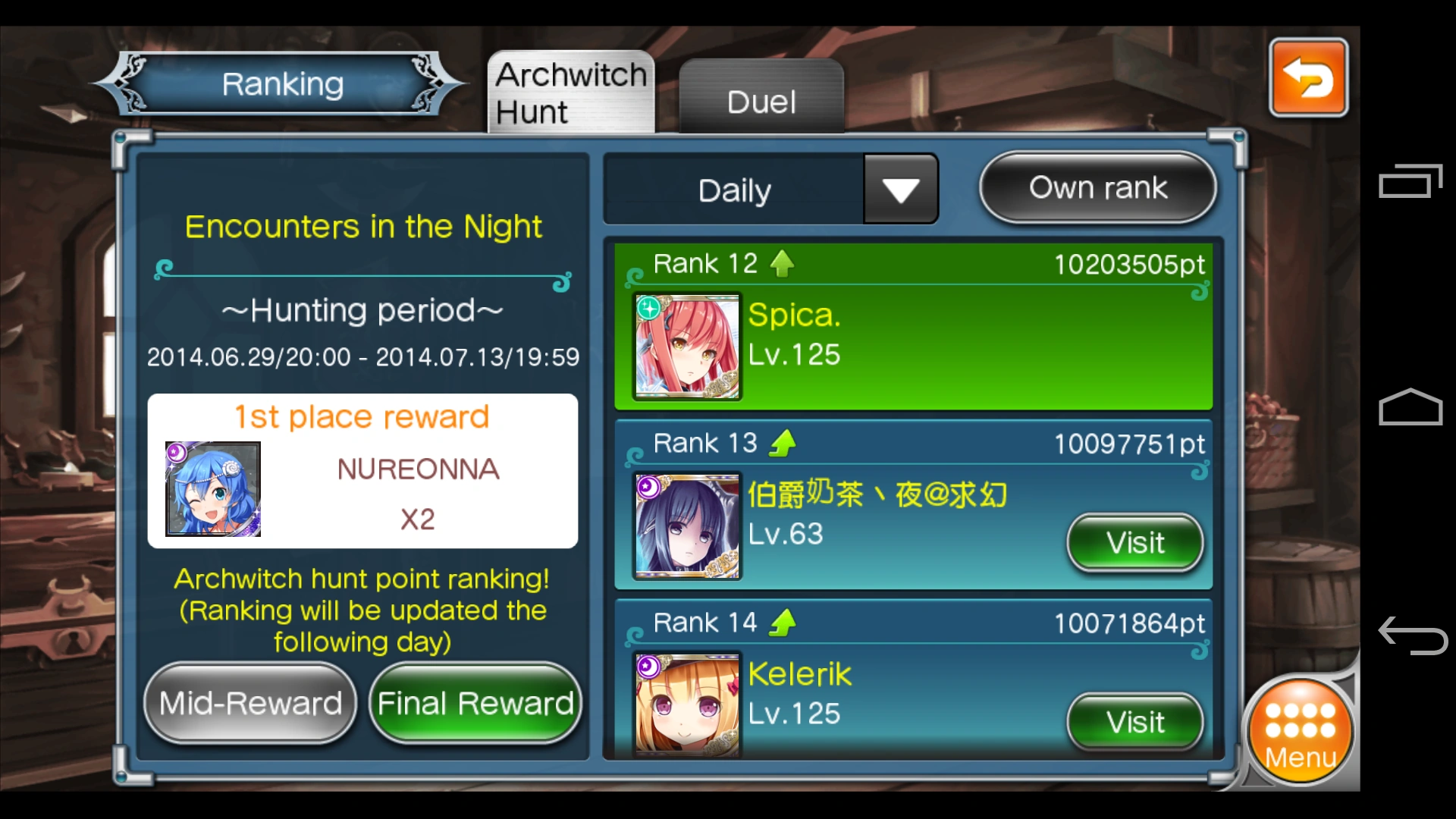Viewport: 1456px width, 819px height.
Task: Switch to the Duel tab
Action: click(x=761, y=97)
